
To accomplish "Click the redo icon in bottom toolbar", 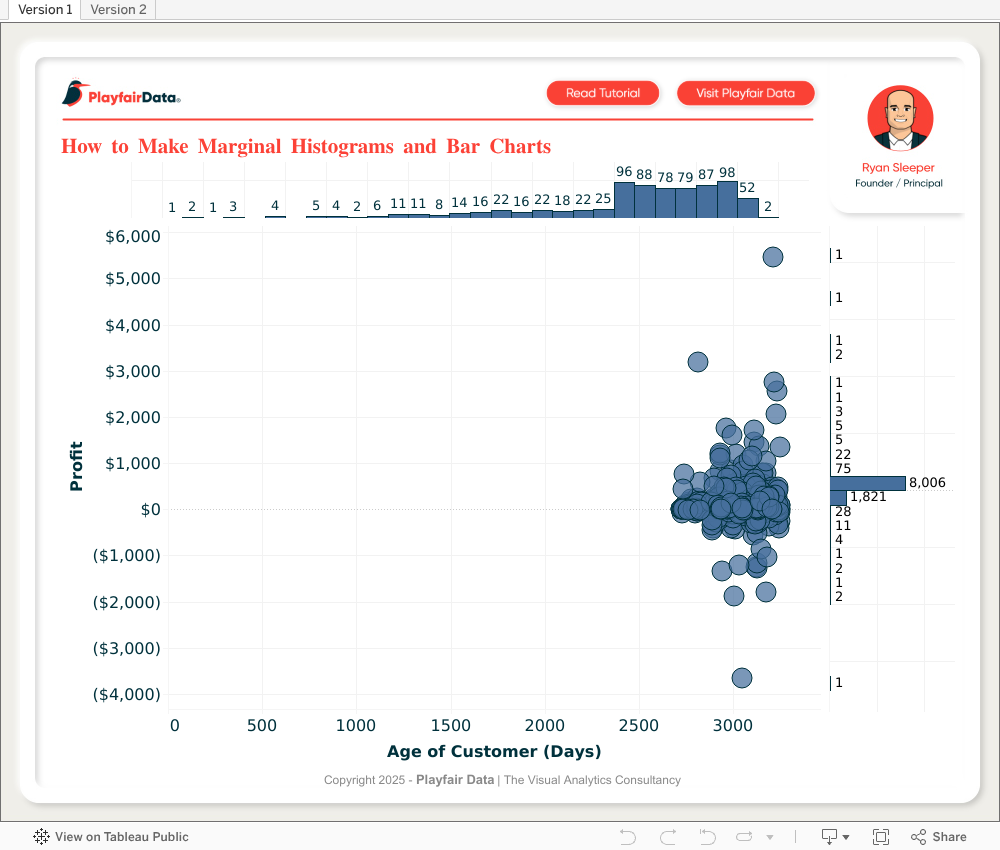I will pyautogui.click(x=668, y=837).
